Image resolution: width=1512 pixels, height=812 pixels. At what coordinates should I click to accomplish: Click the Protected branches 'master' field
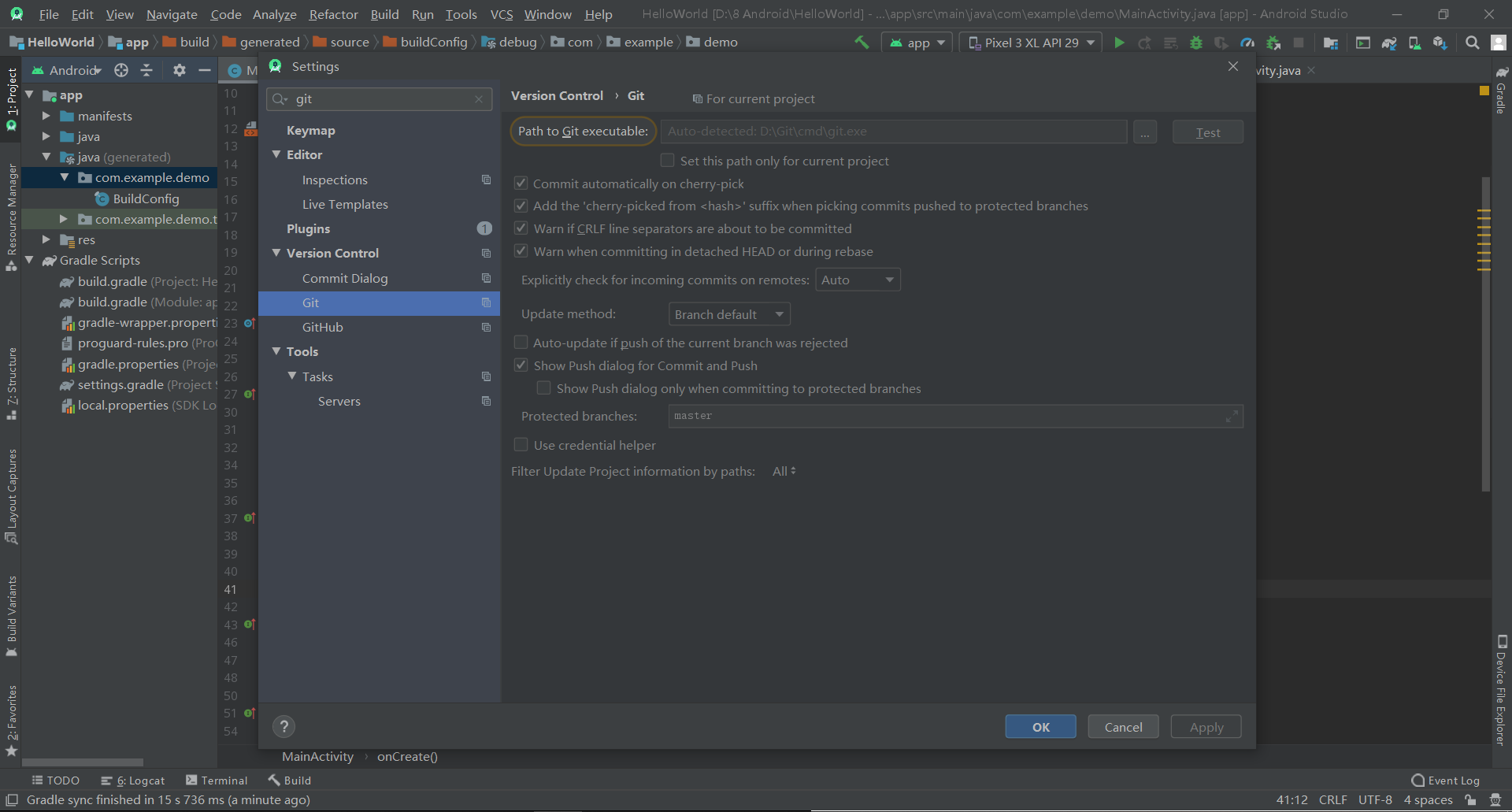pos(955,416)
